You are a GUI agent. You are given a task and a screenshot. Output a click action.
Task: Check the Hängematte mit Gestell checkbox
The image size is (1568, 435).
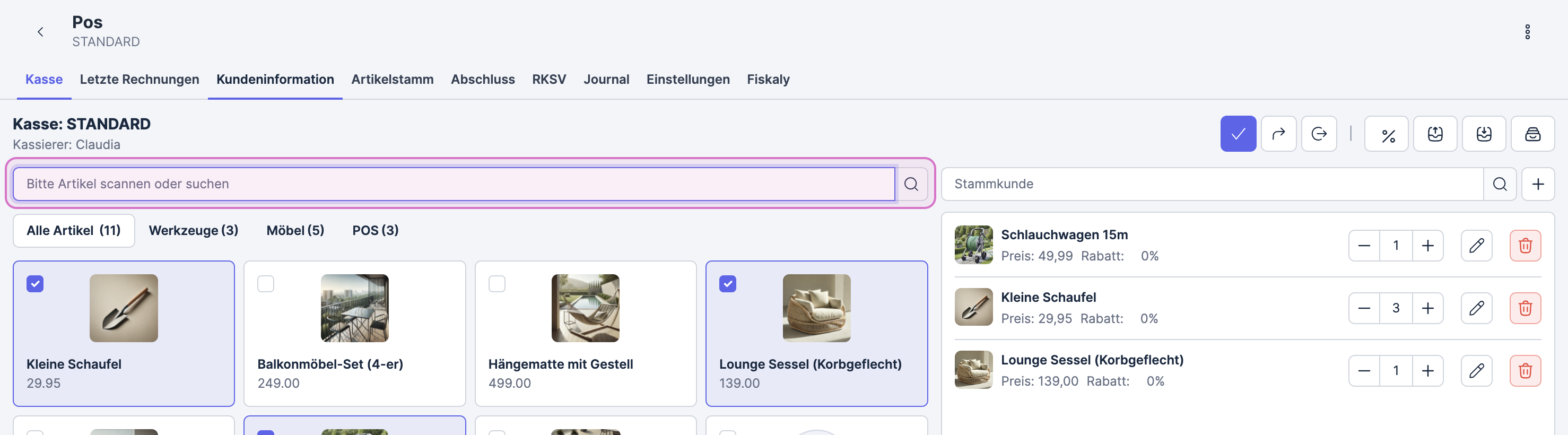click(496, 283)
